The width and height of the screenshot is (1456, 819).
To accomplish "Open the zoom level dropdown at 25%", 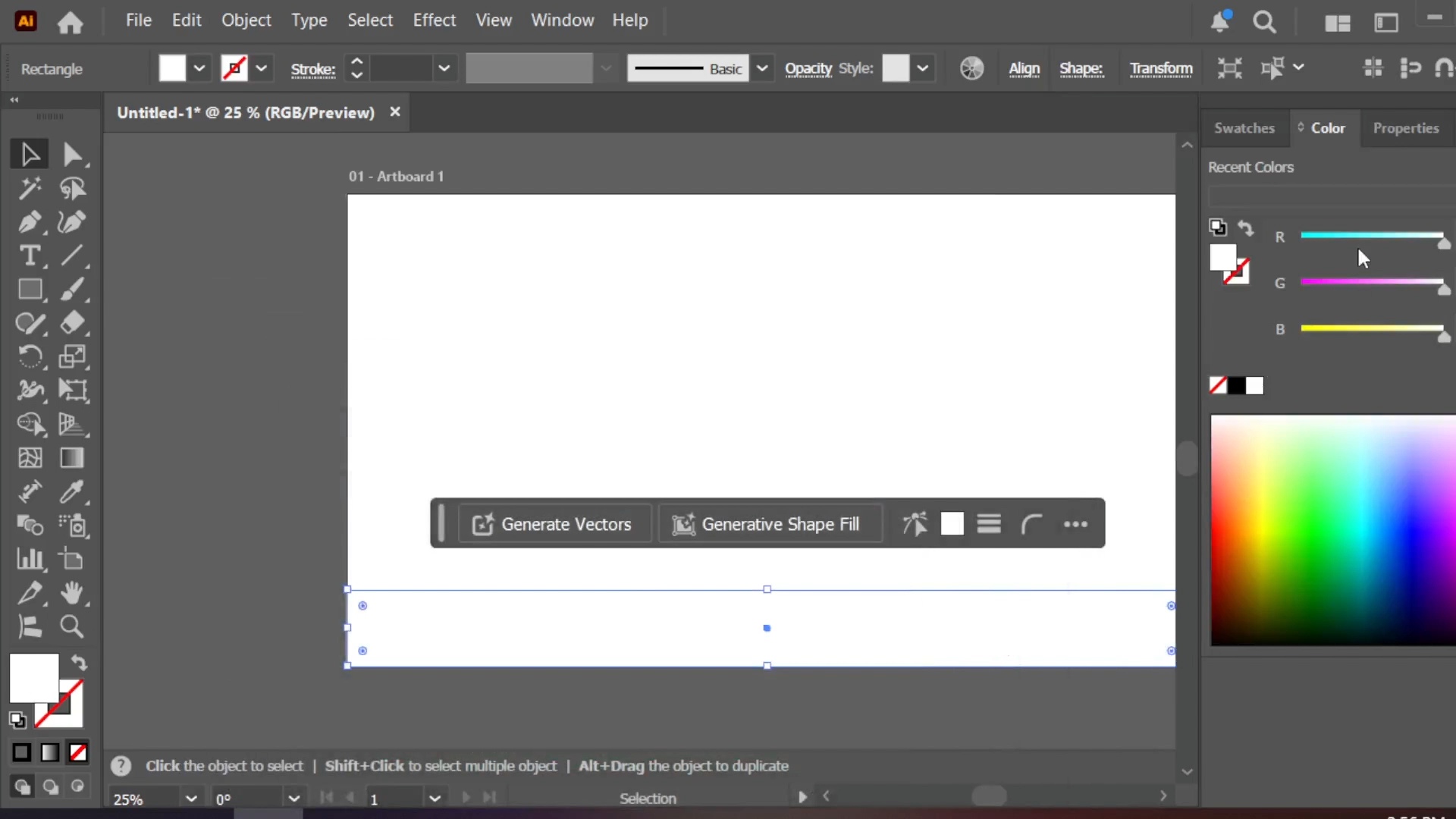I will [x=191, y=799].
